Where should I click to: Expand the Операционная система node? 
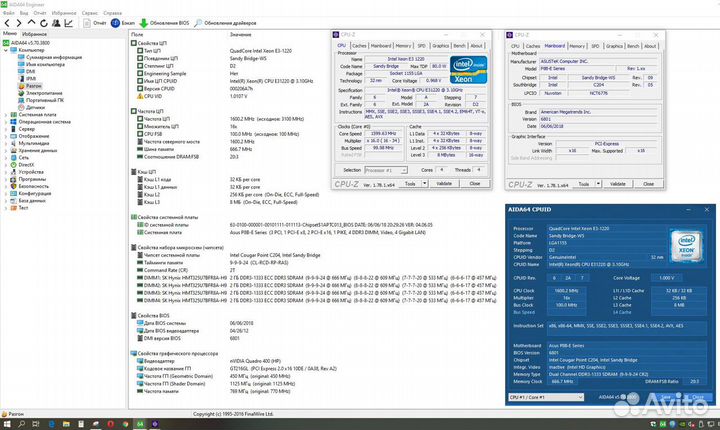click(x=6, y=122)
